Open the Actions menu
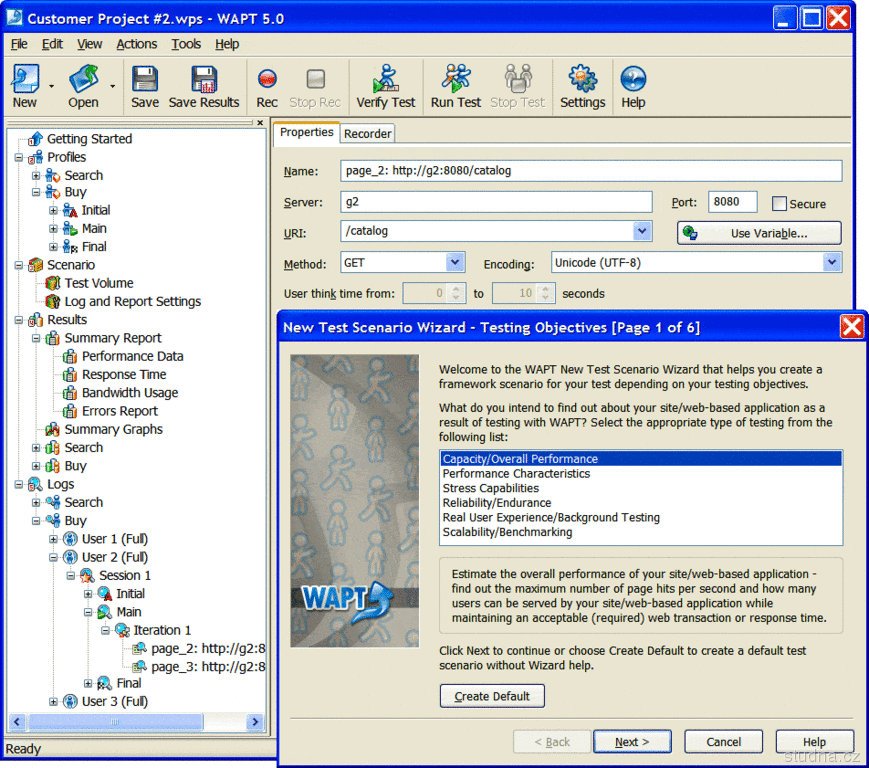869x768 pixels. 136,44
